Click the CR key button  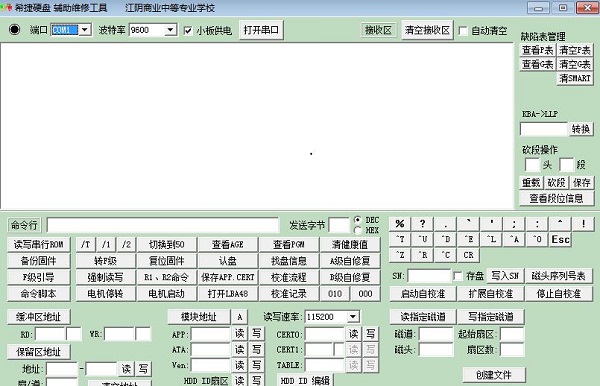point(468,255)
